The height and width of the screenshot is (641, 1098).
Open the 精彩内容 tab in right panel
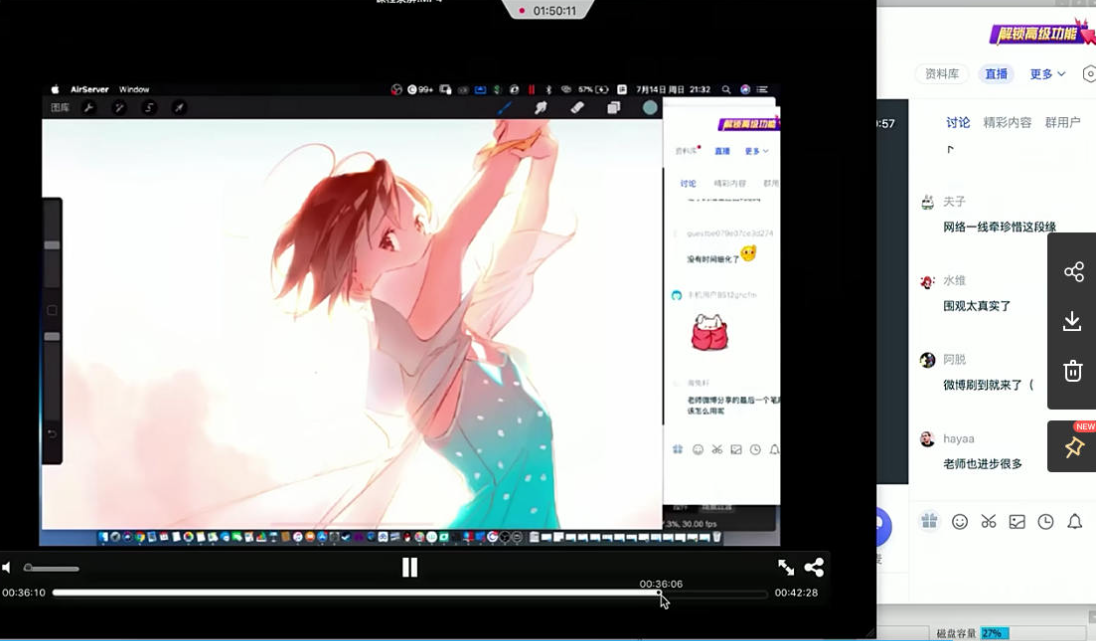pos(1007,123)
